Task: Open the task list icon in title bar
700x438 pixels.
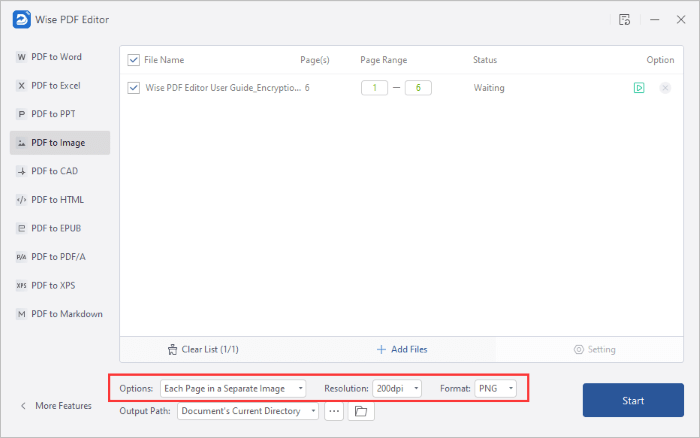Action: 625,20
